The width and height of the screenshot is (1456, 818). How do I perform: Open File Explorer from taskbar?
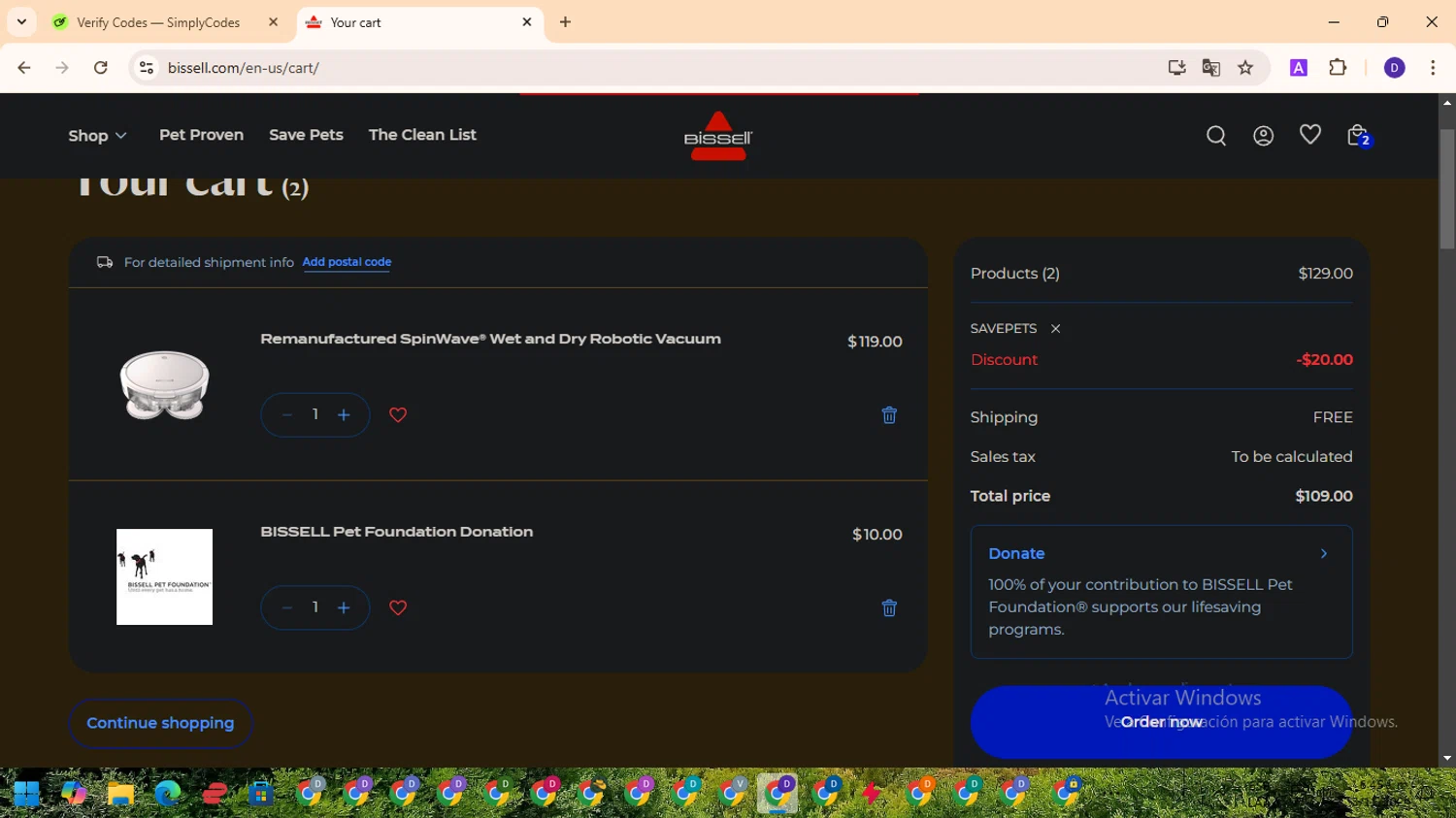pyautogui.click(x=120, y=793)
